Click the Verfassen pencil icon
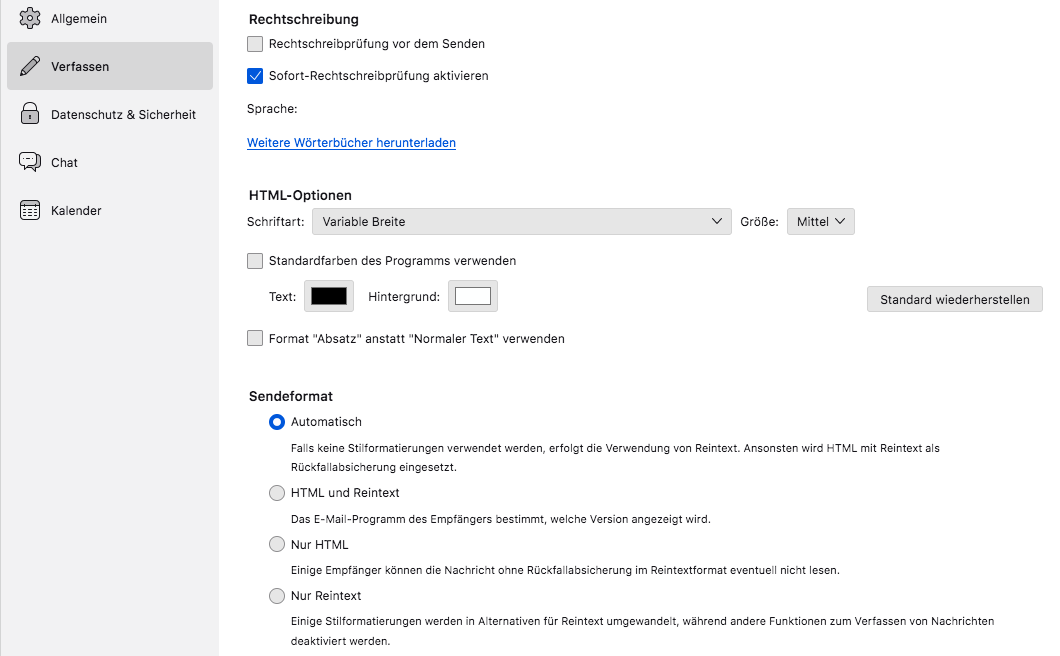This screenshot has height=656, width=1060. tap(30, 66)
